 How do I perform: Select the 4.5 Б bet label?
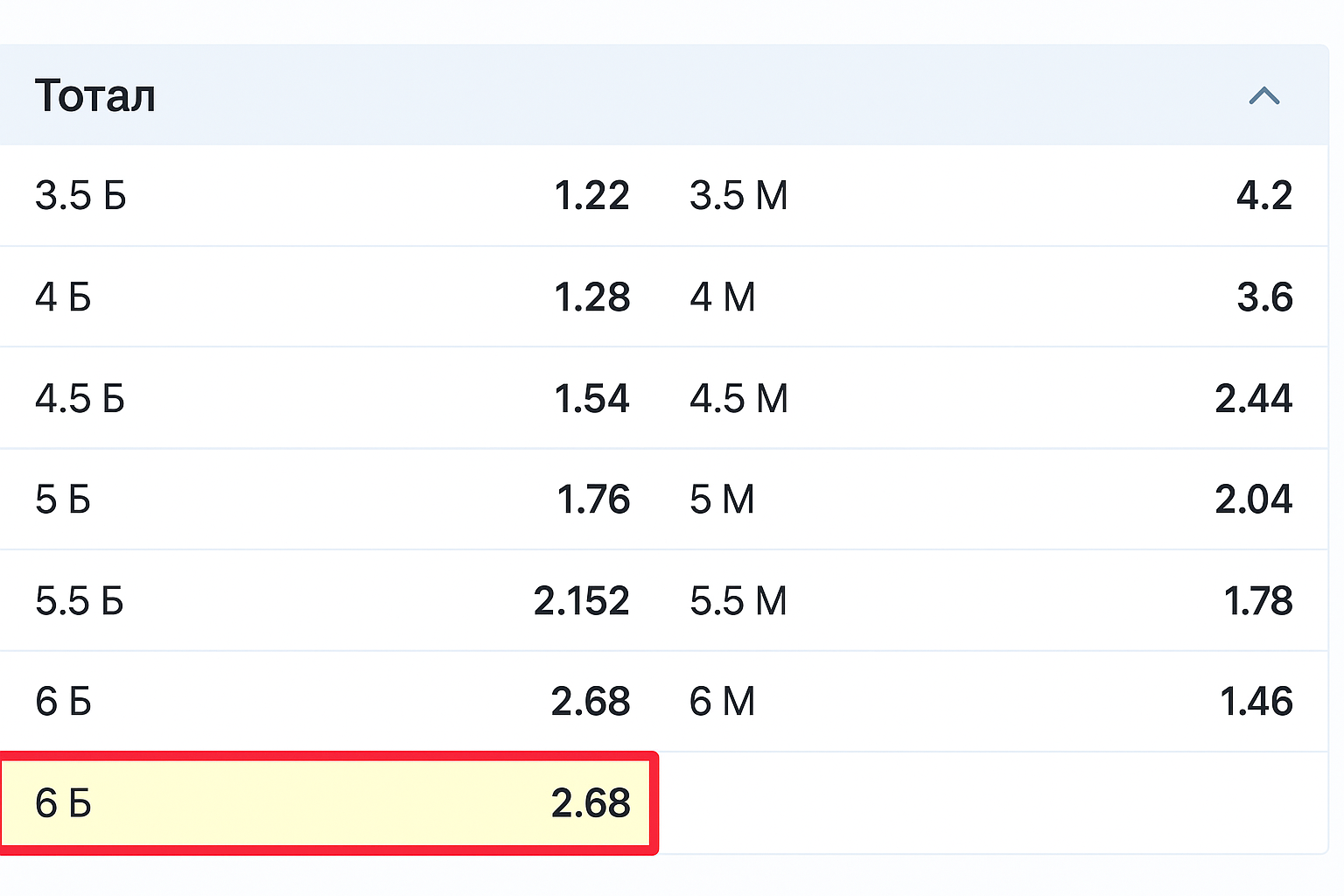click(80, 399)
